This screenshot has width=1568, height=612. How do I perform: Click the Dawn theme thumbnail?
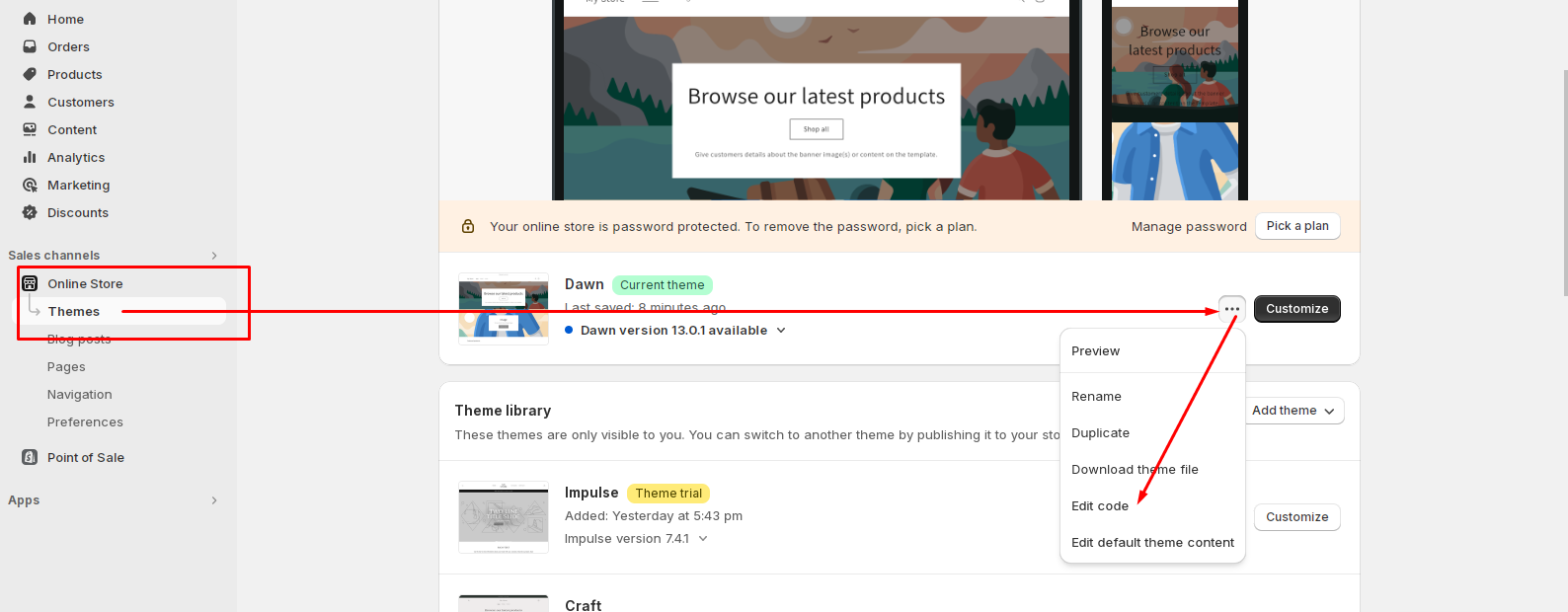(504, 309)
